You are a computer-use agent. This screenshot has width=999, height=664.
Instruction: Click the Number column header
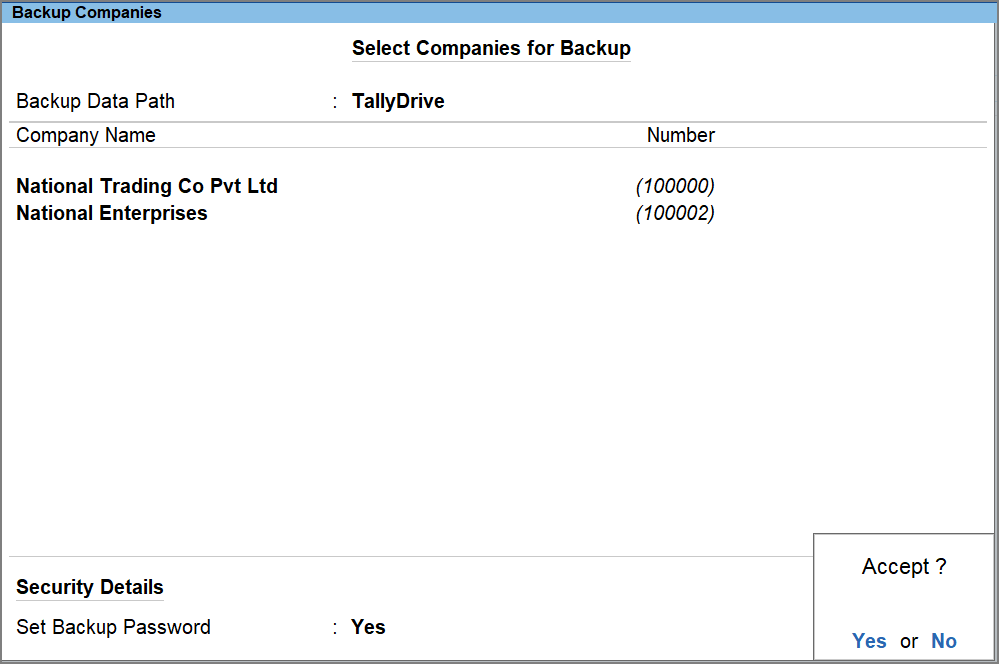tap(680, 135)
